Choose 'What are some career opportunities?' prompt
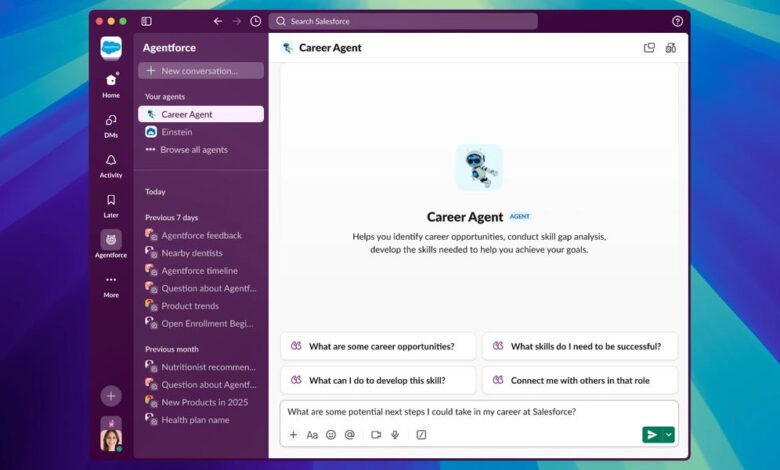Viewport: 780px width, 470px height. (x=378, y=346)
